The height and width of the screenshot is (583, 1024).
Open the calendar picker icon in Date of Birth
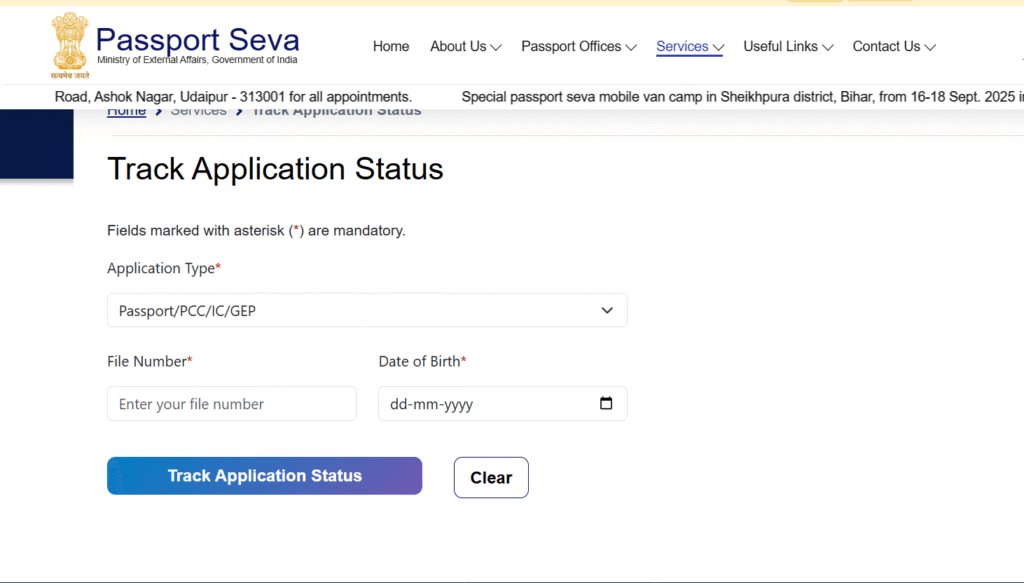(x=606, y=404)
